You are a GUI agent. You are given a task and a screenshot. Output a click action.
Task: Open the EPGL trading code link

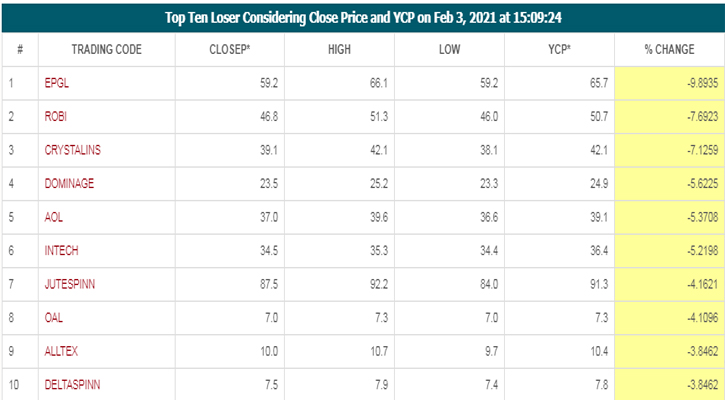pos(56,85)
